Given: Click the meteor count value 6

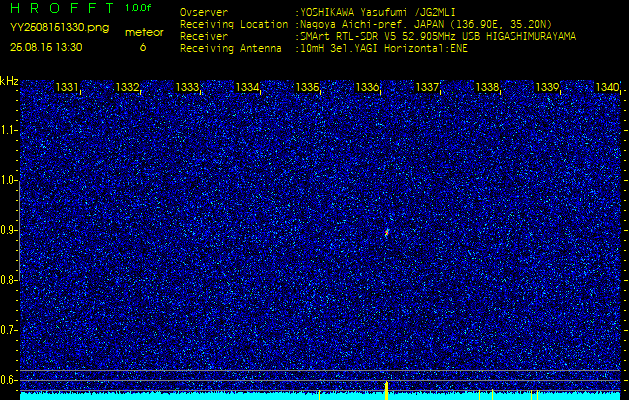Looking at the screenshot, I should pyautogui.click(x=143, y=47).
